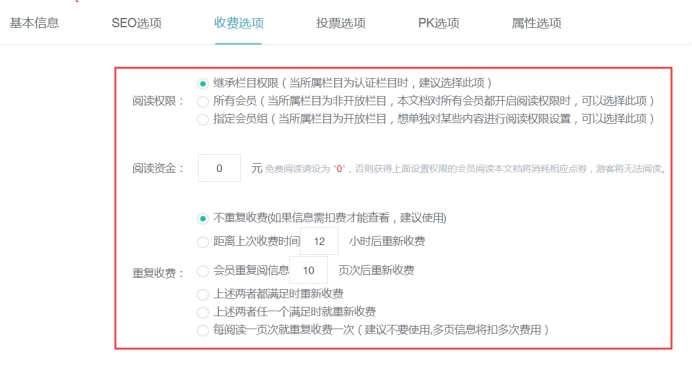Click the page count field showing 10
This screenshot has width=692, height=370.
coord(308,270)
